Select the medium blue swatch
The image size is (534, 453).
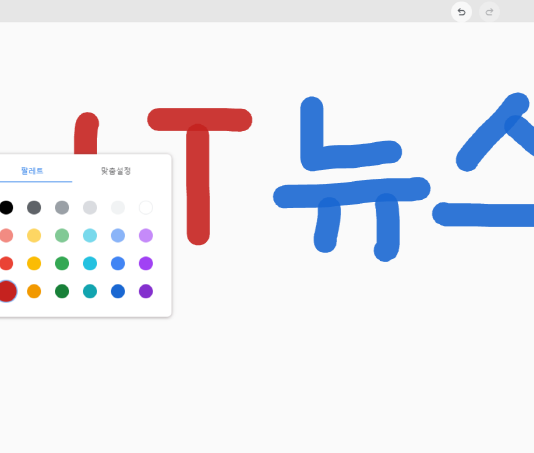118,263
